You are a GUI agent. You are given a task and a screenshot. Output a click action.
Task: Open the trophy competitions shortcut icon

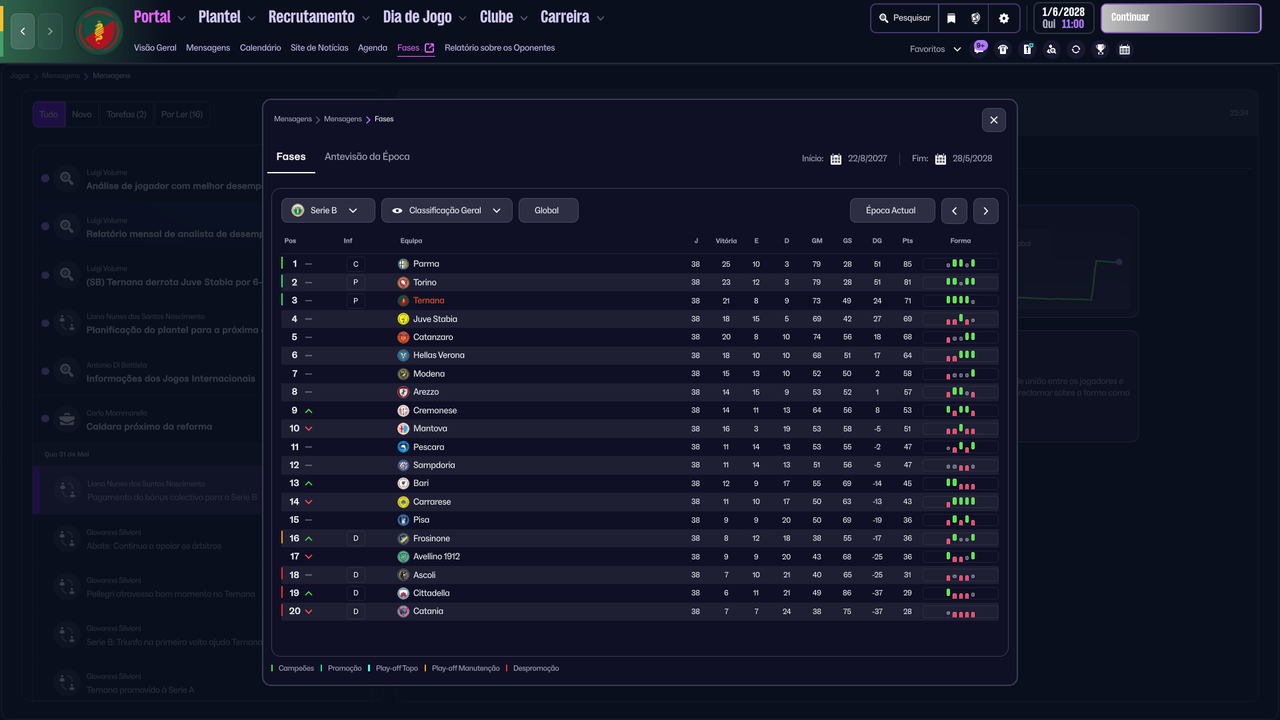point(1100,49)
